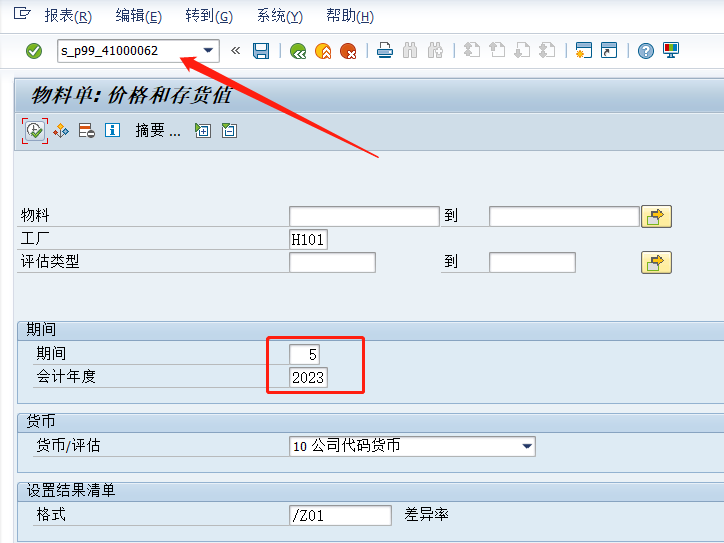
Task: Open the command field history dropdown arrow
Action: click(x=208, y=50)
